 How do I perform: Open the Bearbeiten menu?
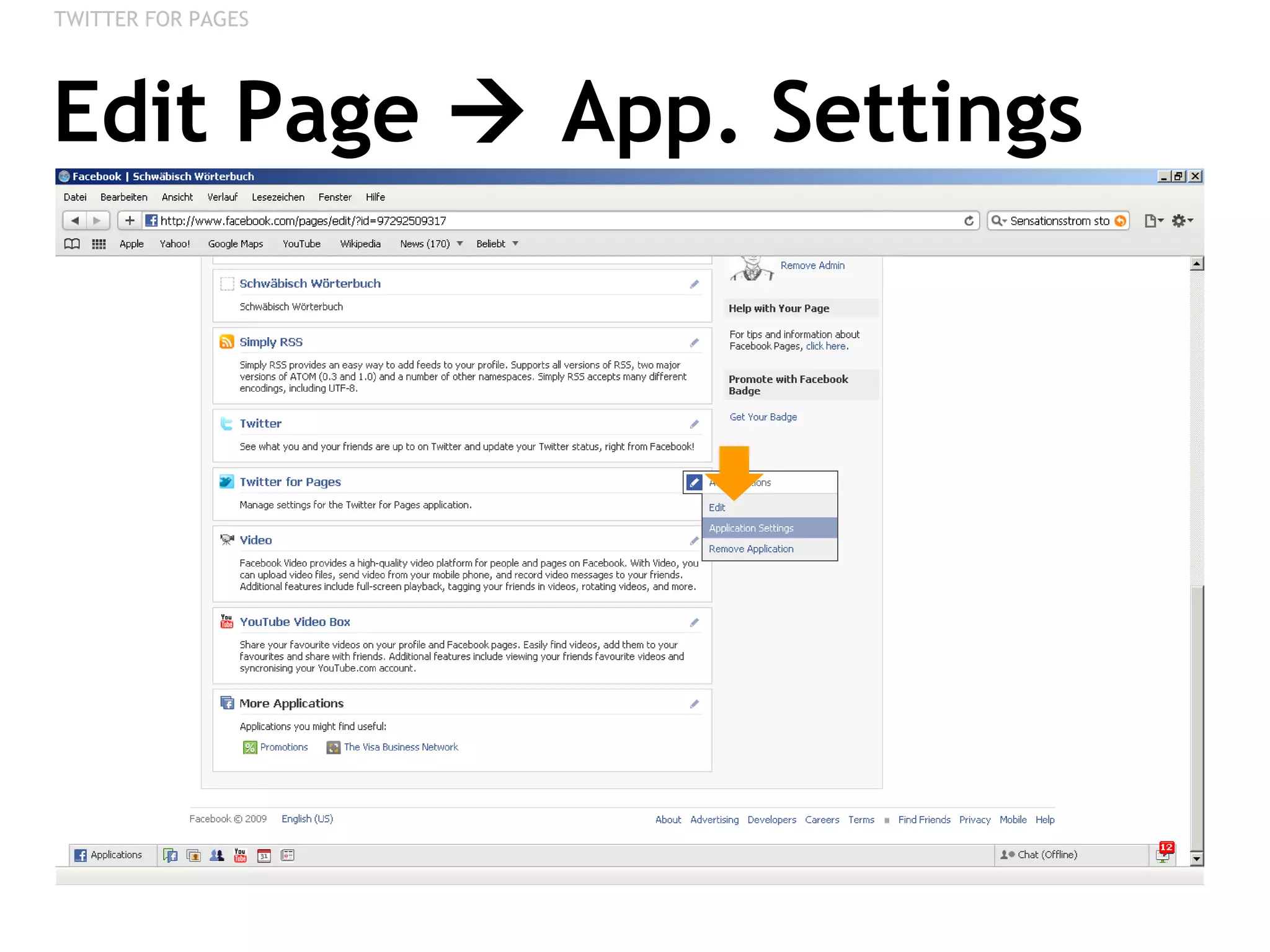coord(124,197)
